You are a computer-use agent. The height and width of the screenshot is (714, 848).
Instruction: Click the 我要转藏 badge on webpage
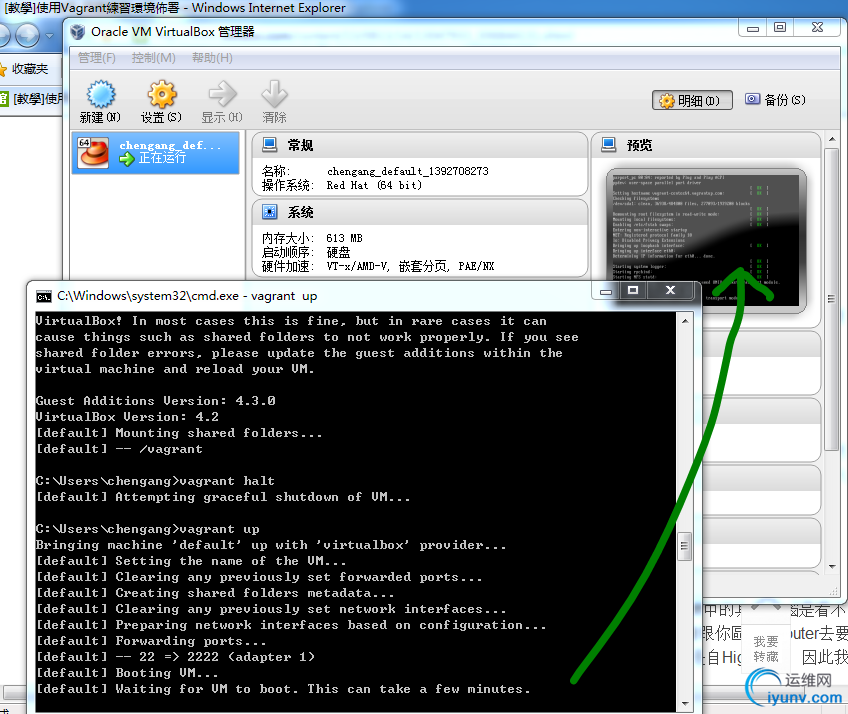coord(766,649)
